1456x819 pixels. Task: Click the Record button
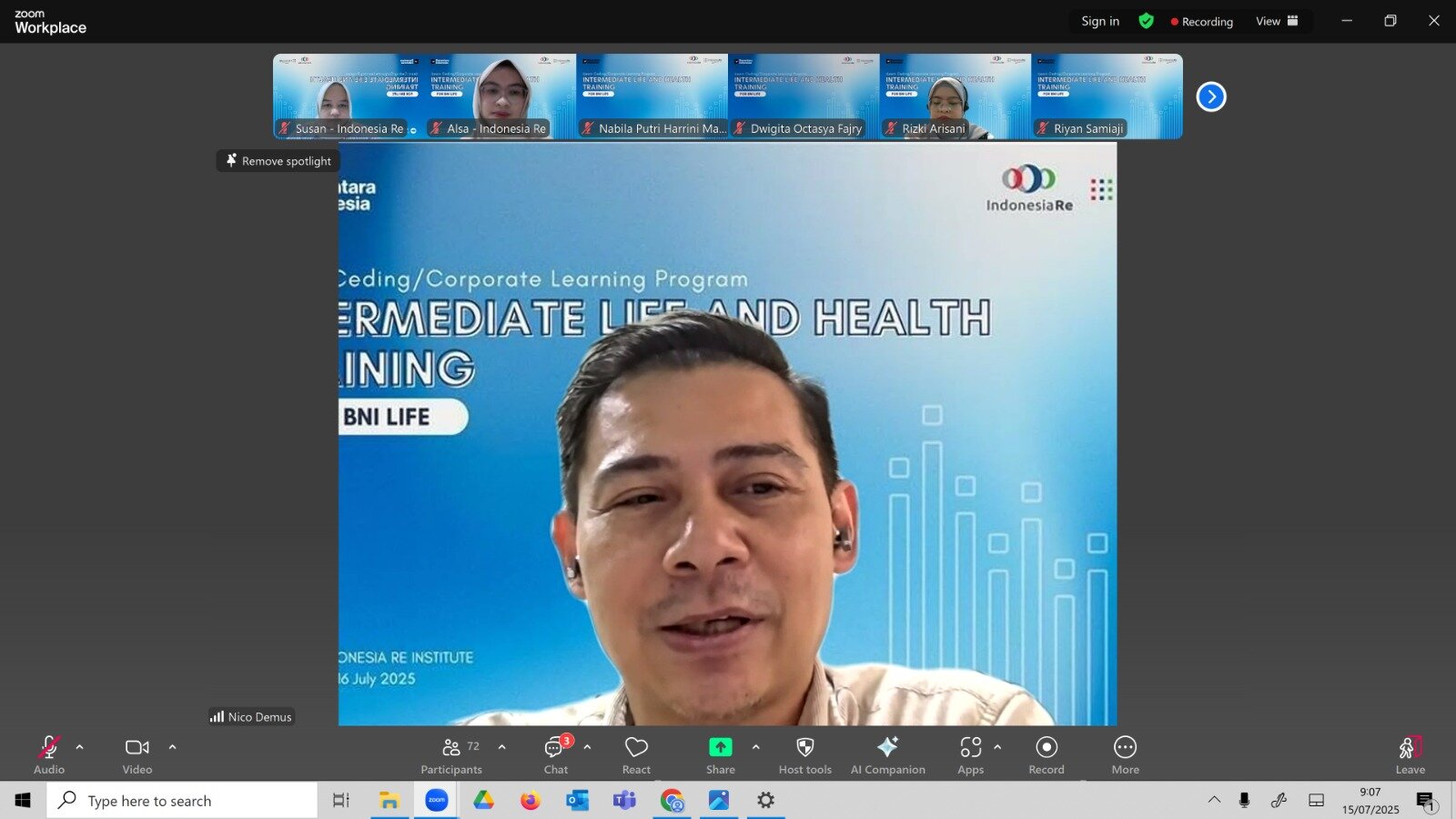(x=1046, y=754)
